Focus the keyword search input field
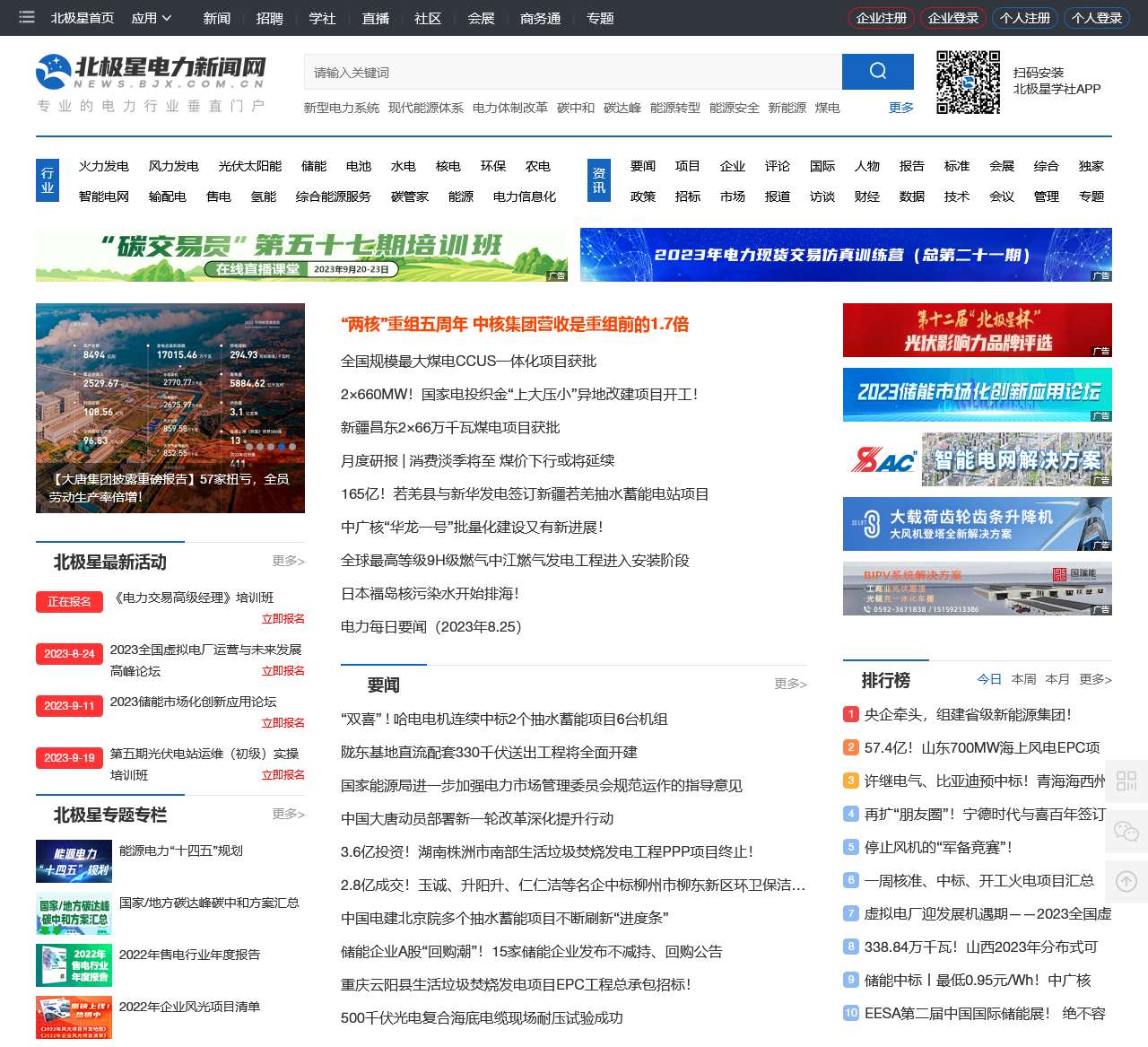Image resolution: width=1148 pixels, height=1047 pixels. click(573, 72)
